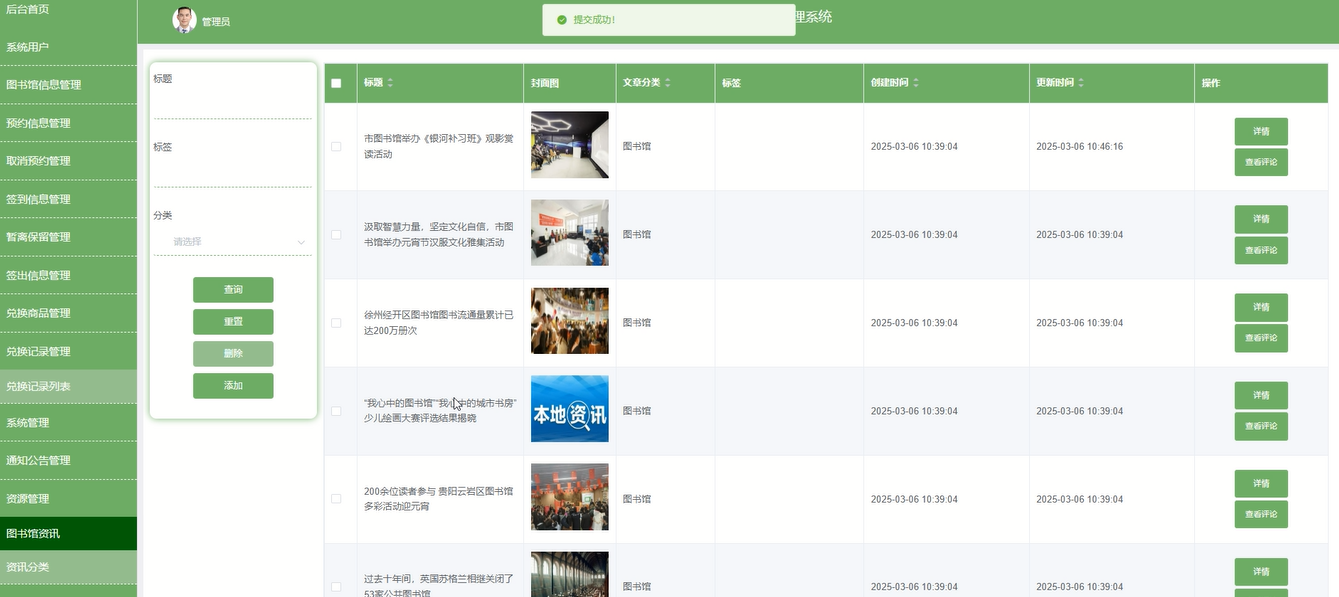
Task: Open 查看评论 for the 贵阳云岩区图书馆 article
Action: point(1261,515)
